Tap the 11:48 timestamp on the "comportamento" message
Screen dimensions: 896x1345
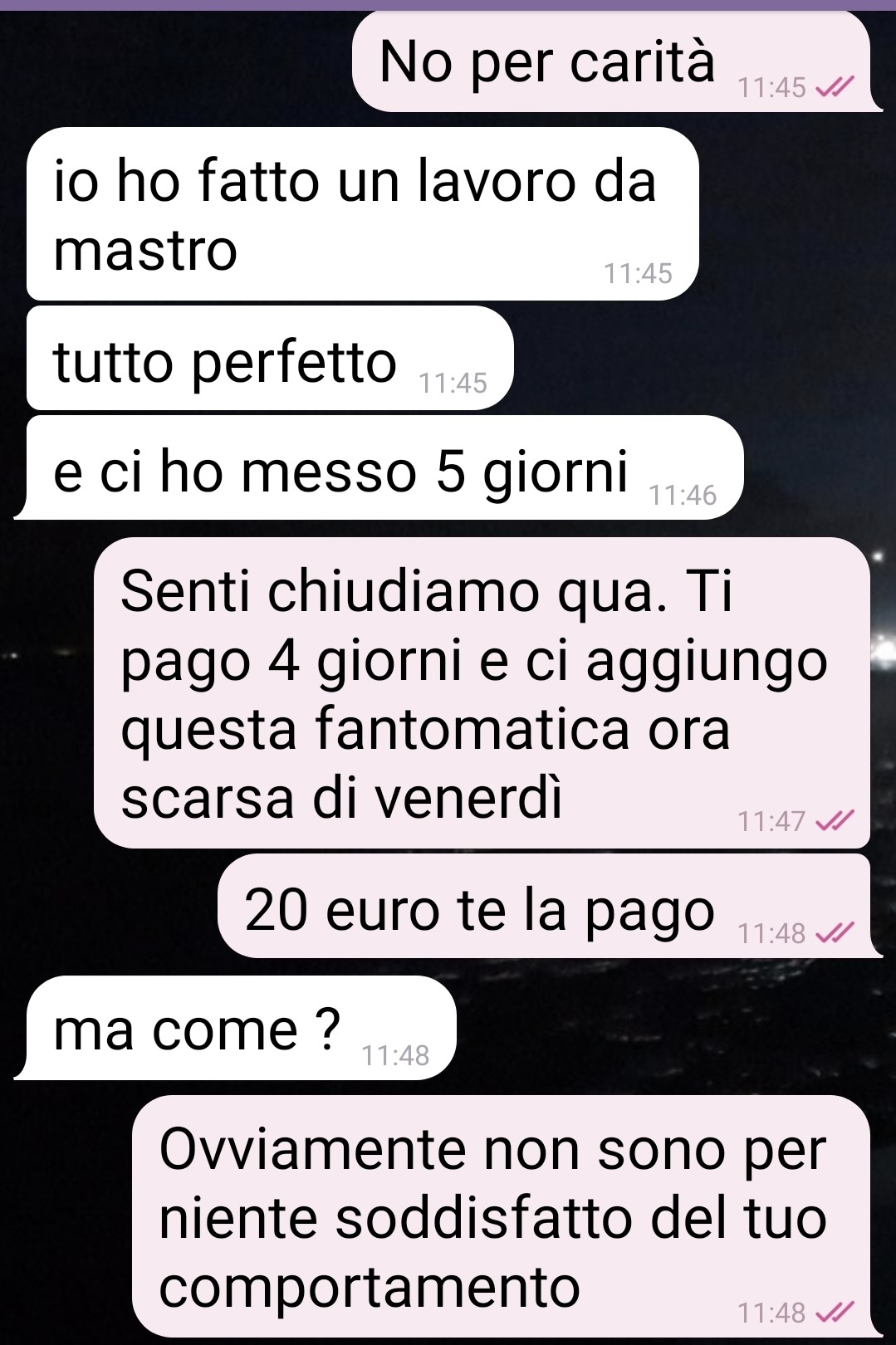[x=771, y=1313]
